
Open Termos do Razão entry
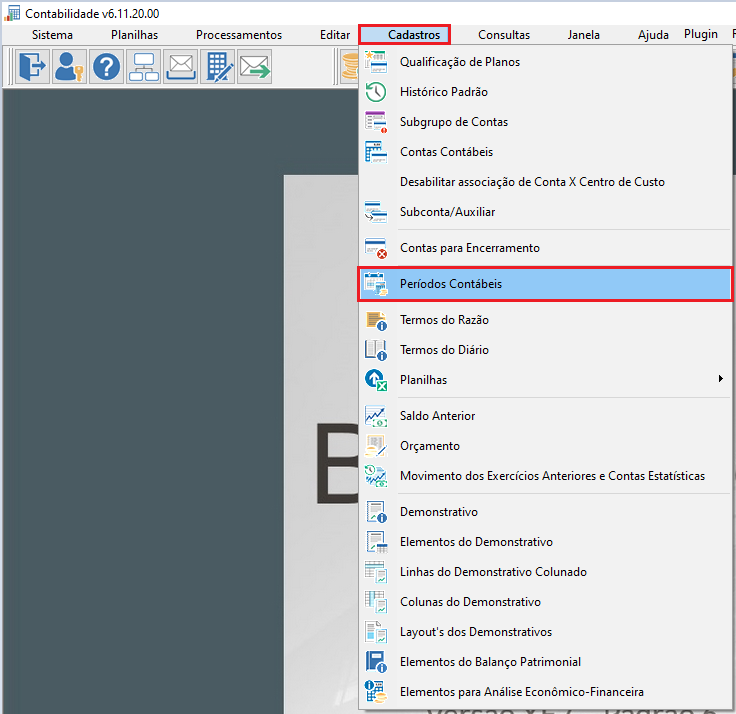[545, 320]
